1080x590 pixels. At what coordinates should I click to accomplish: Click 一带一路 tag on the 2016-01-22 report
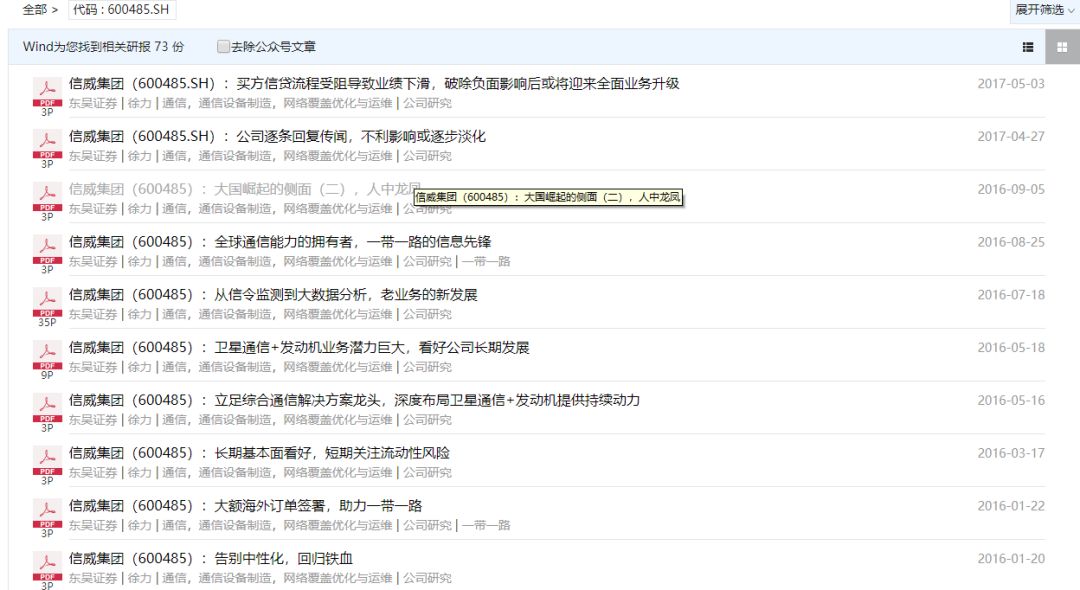pyautogui.click(x=486, y=525)
